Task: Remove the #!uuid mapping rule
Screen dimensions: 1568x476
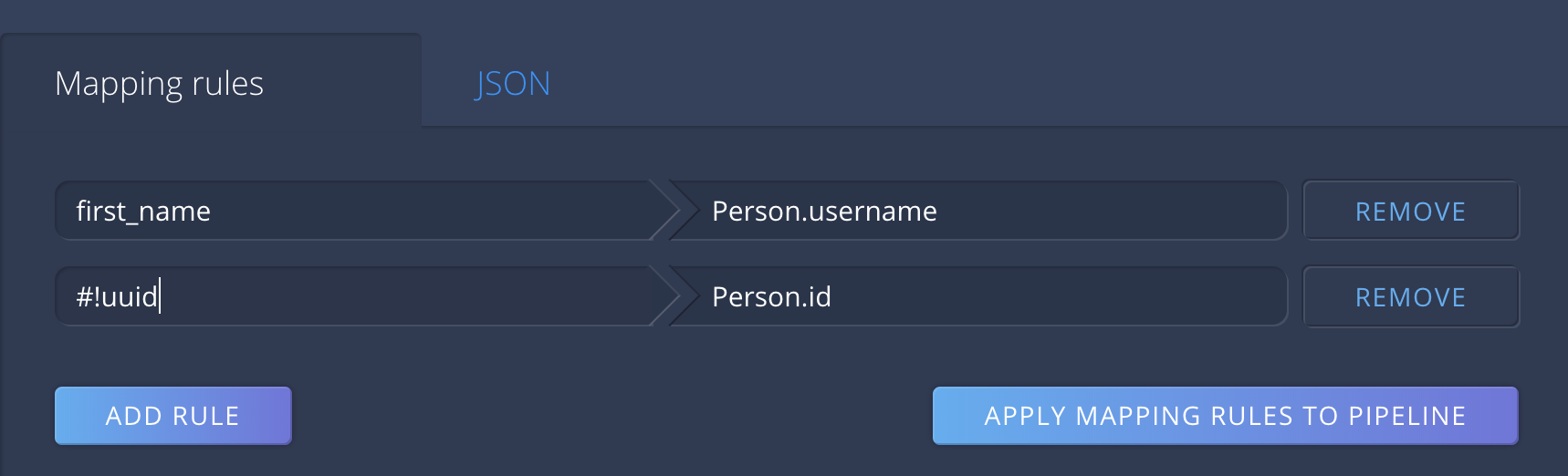Action: pos(1410,296)
